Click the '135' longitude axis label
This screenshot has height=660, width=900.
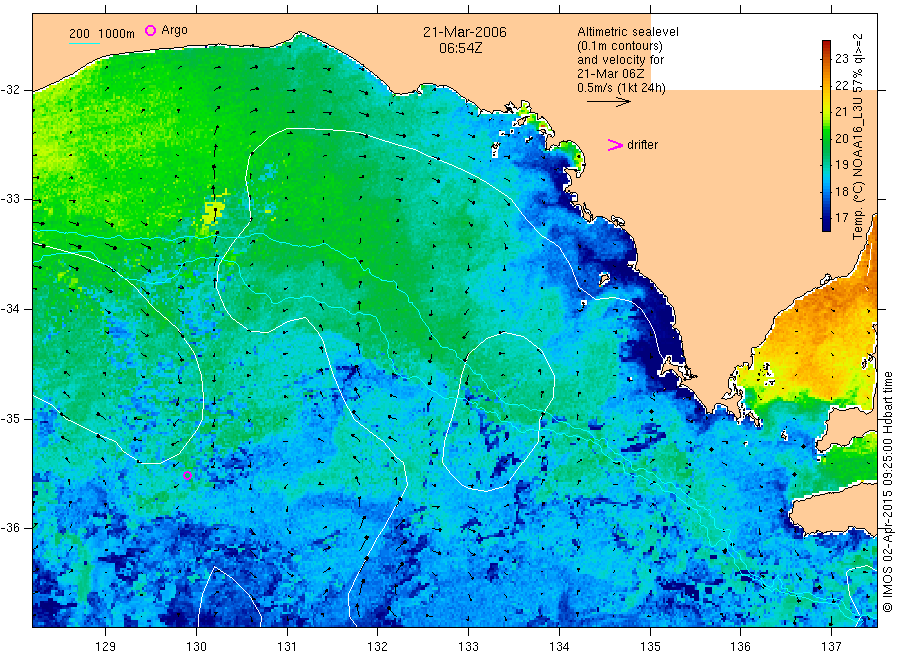coord(650,647)
